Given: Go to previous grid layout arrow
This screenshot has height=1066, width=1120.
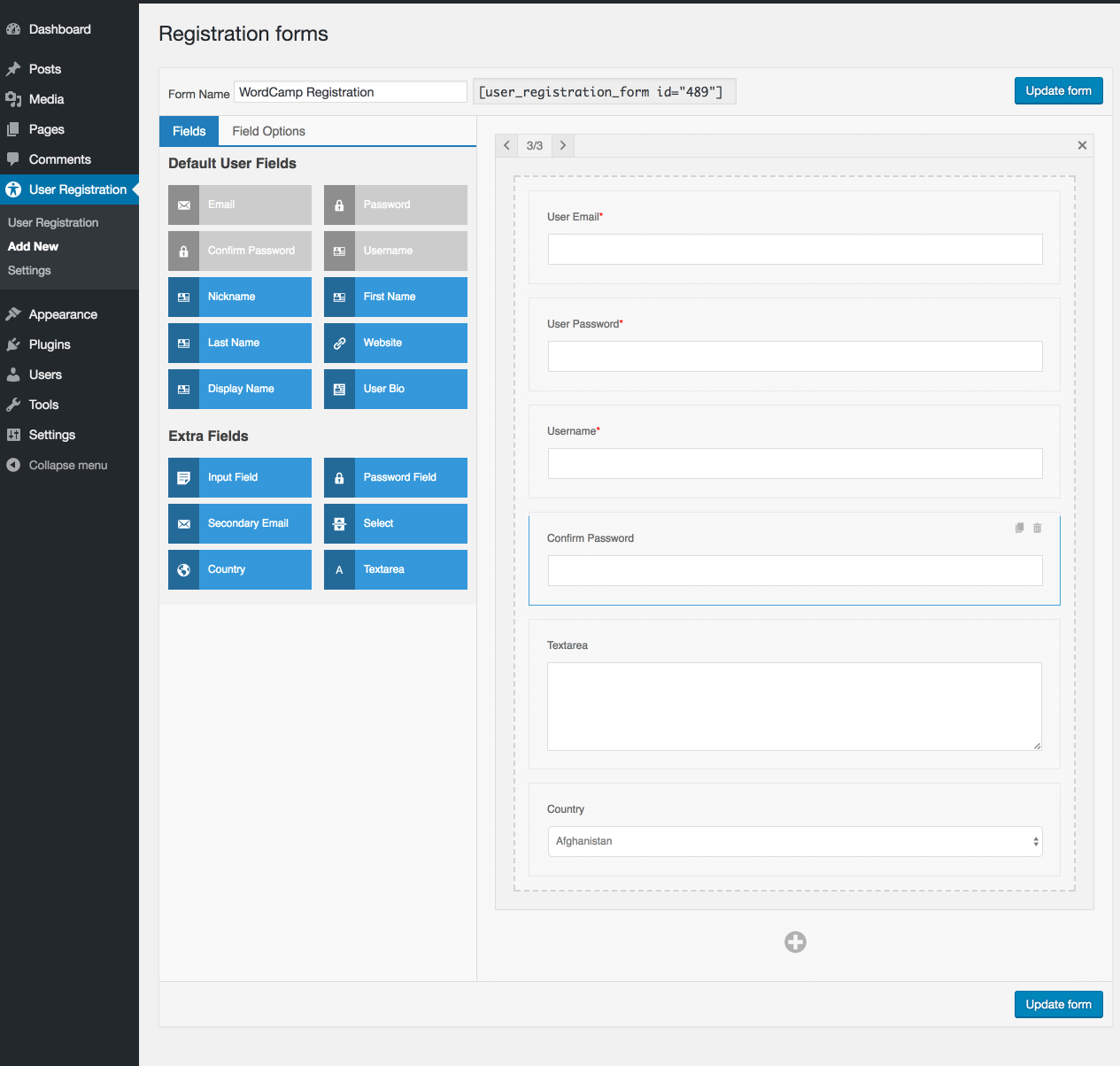Looking at the screenshot, I should click(x=506, y=145).
